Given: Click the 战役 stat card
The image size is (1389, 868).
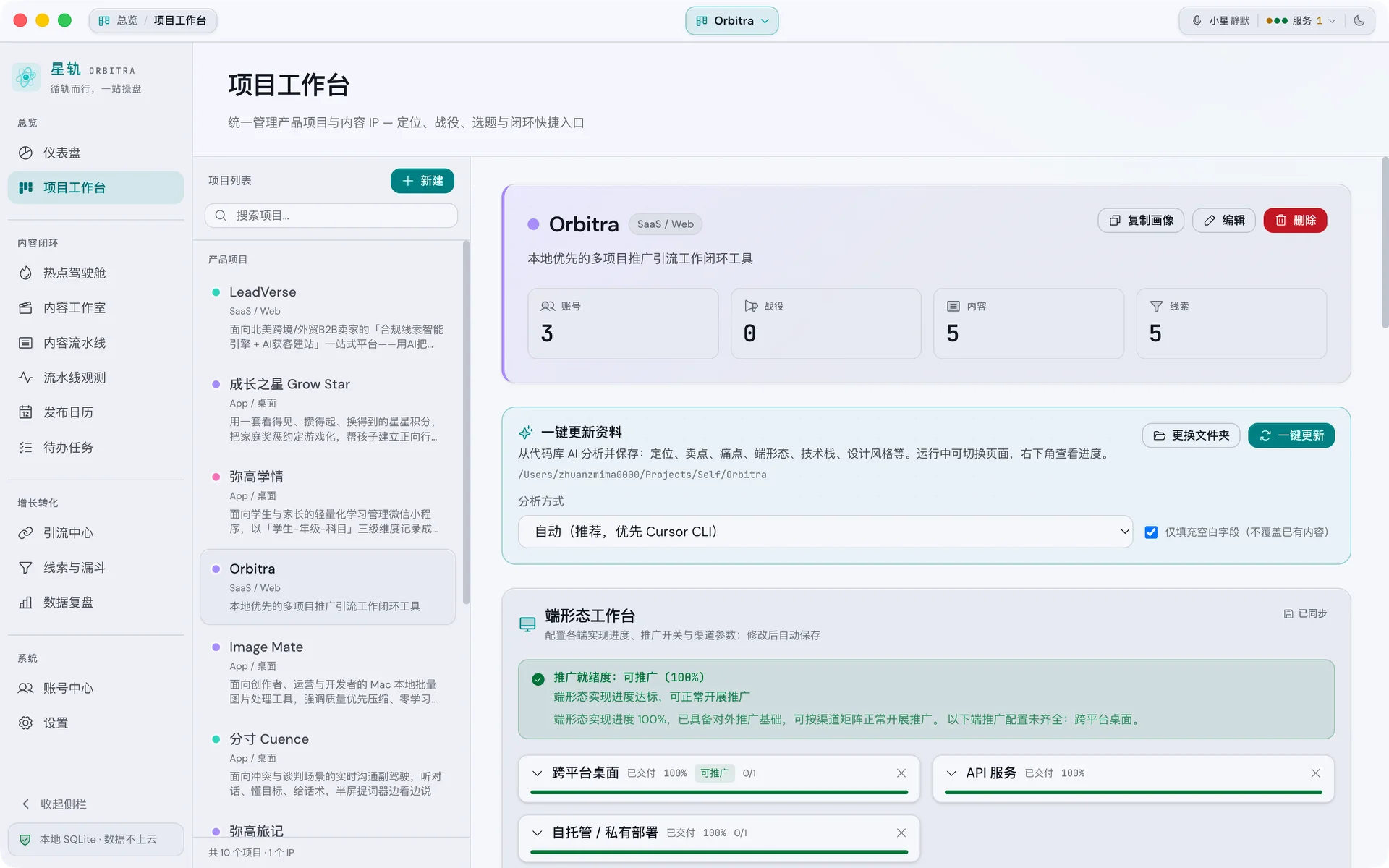Looking at the screenshot, I should 825,323.
